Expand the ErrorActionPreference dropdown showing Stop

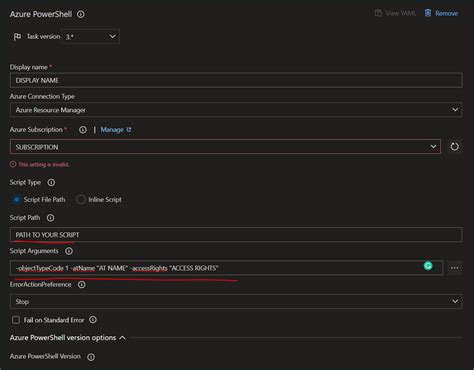click(236, 301)
